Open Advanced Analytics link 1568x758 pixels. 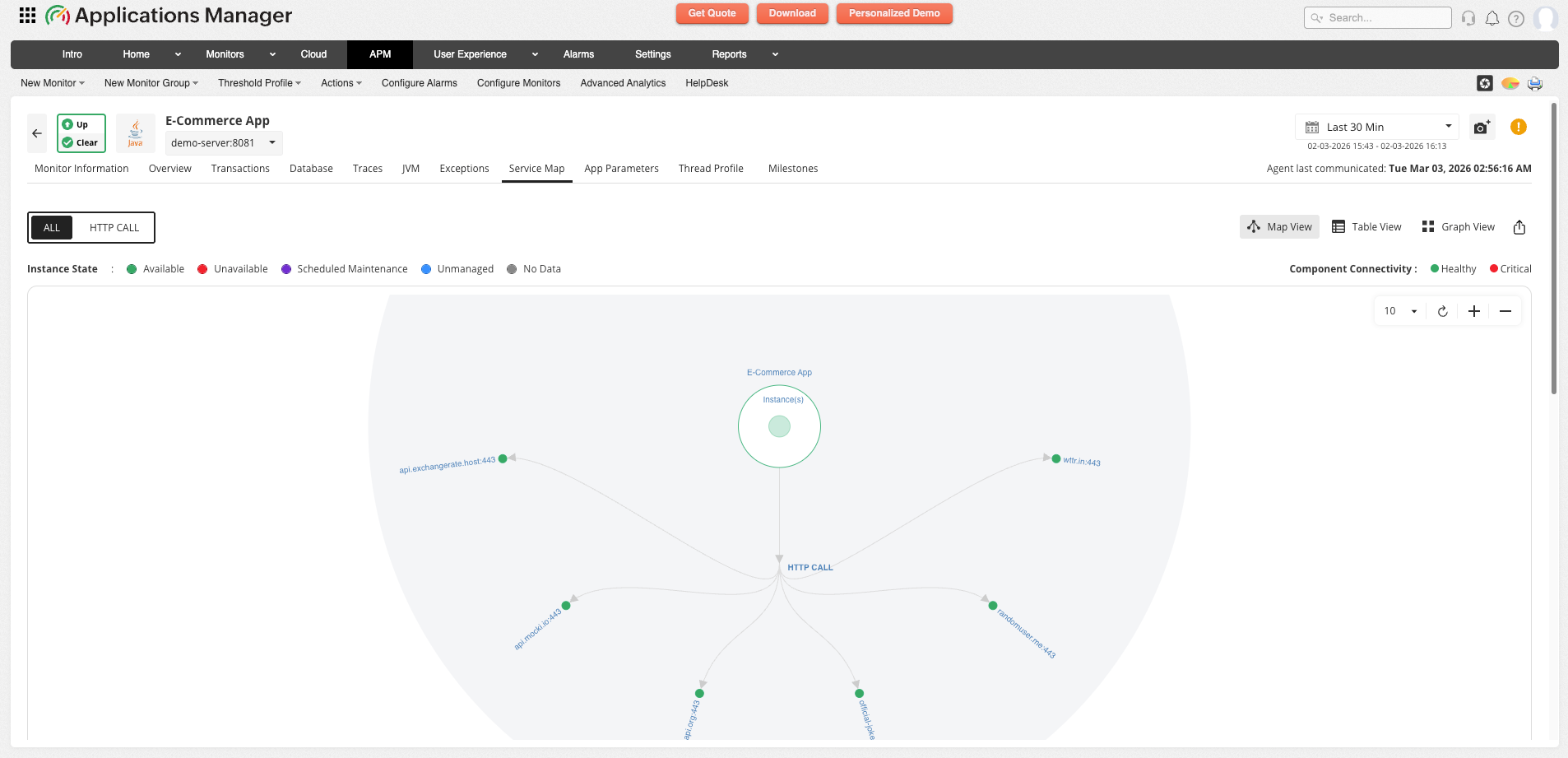coord(623,83)
